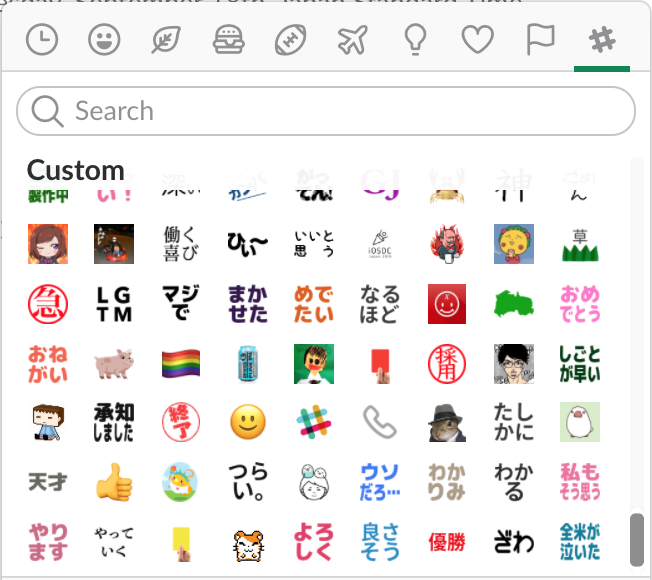Choose the green grass 草 emoji
Viewport: 652px width, 580px height.
(580, 244)
